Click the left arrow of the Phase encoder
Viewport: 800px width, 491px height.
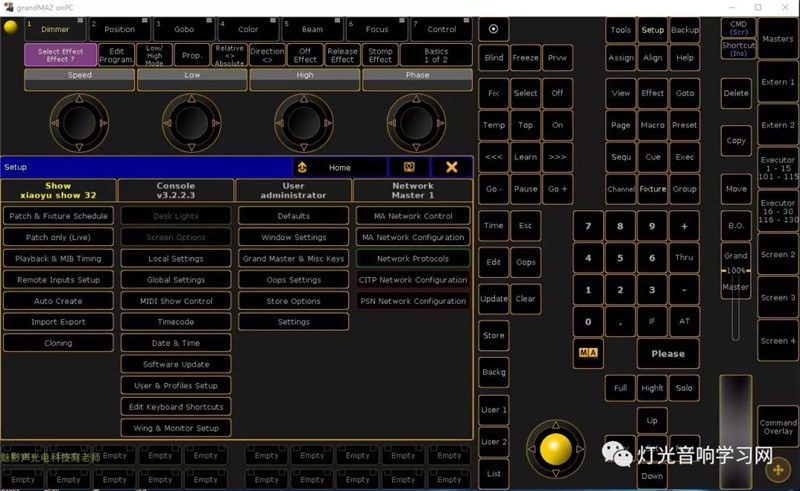(x=392, y=123)
